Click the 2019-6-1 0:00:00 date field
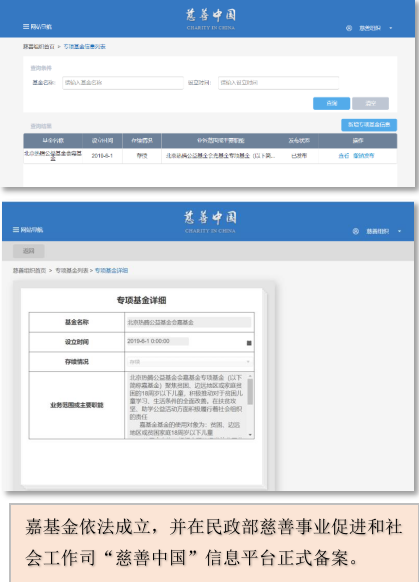The width and height of the screenshot is (419, 582). pos(157,341)
